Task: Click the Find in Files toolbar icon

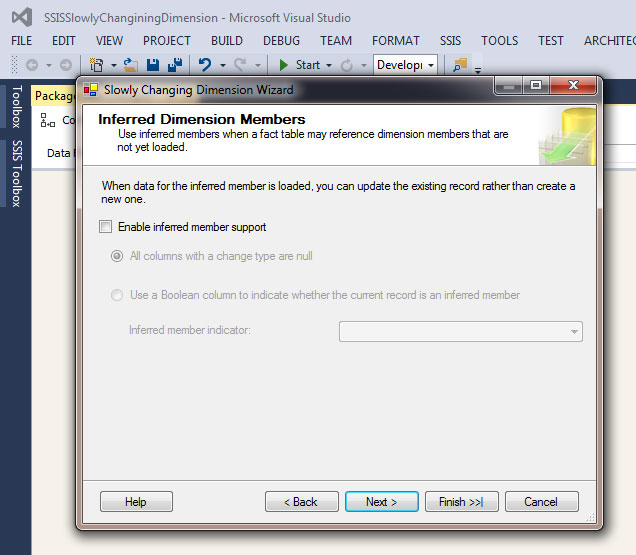Action: (x=460, y=65)
